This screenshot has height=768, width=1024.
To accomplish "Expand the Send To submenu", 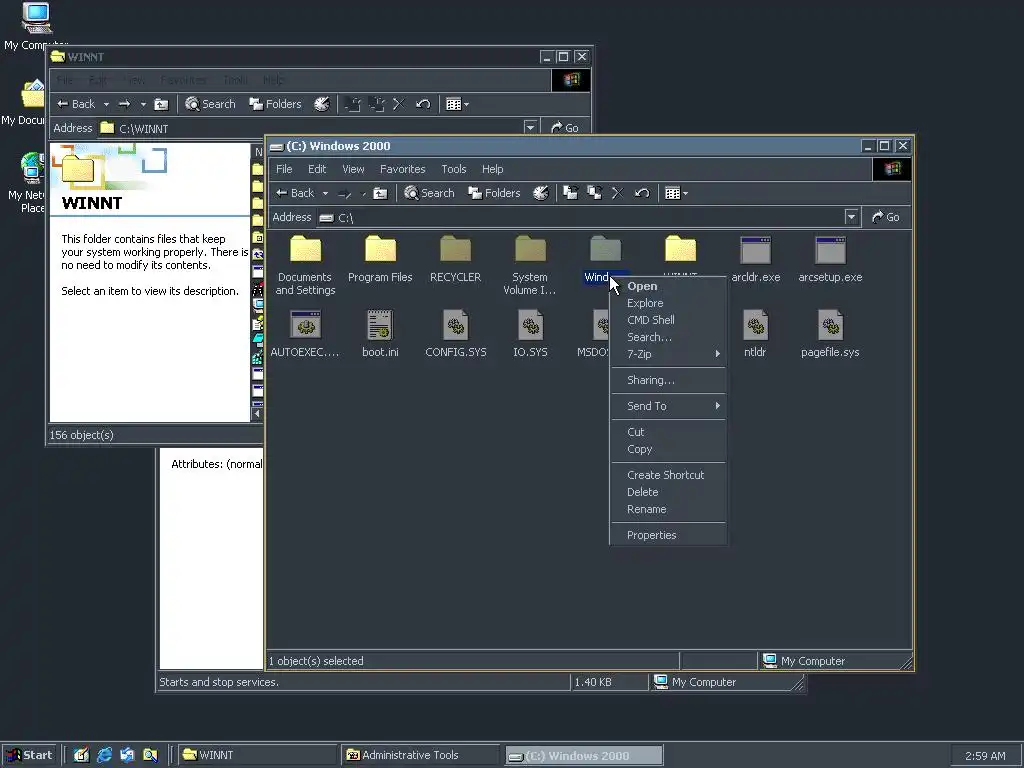I will click(668, 406).
